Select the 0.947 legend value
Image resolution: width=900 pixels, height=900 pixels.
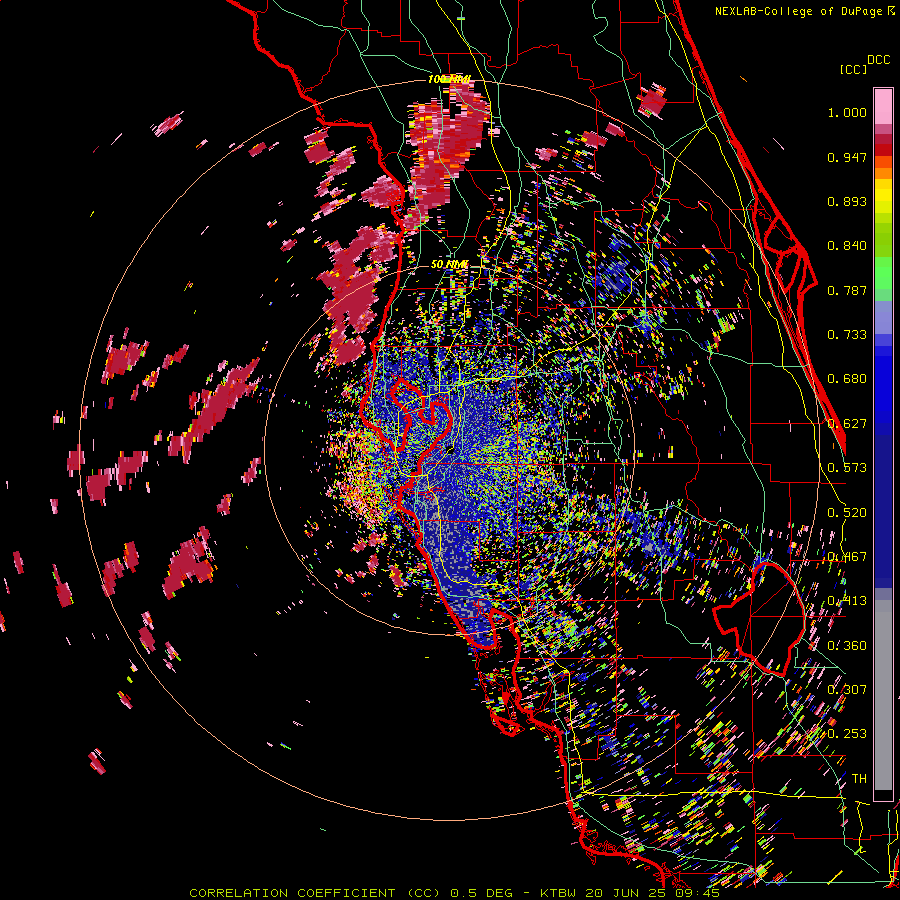click(847, 157)
